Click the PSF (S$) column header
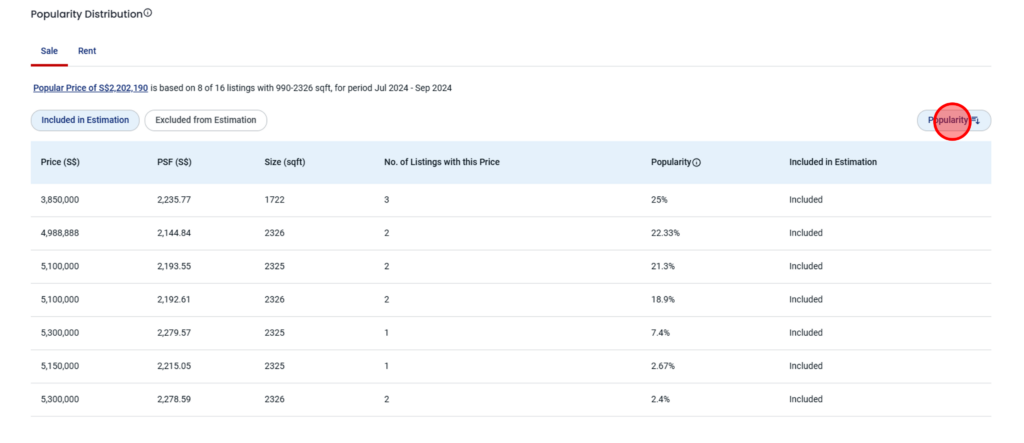The image size is (1024, 443). click(174, 162)
